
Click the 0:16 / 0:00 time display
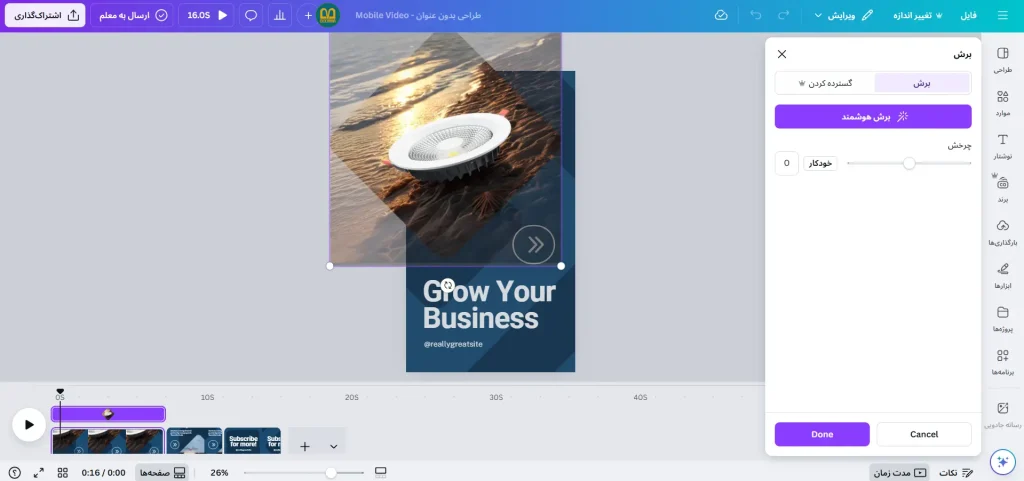click(x=103, y=473)
